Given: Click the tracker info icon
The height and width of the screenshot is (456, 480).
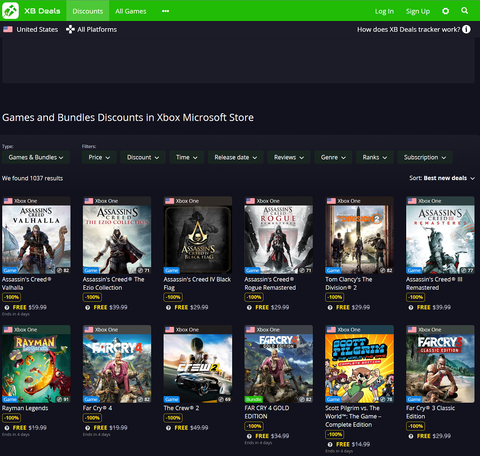Looking at the screenshot, I should (x=467, y=29).
